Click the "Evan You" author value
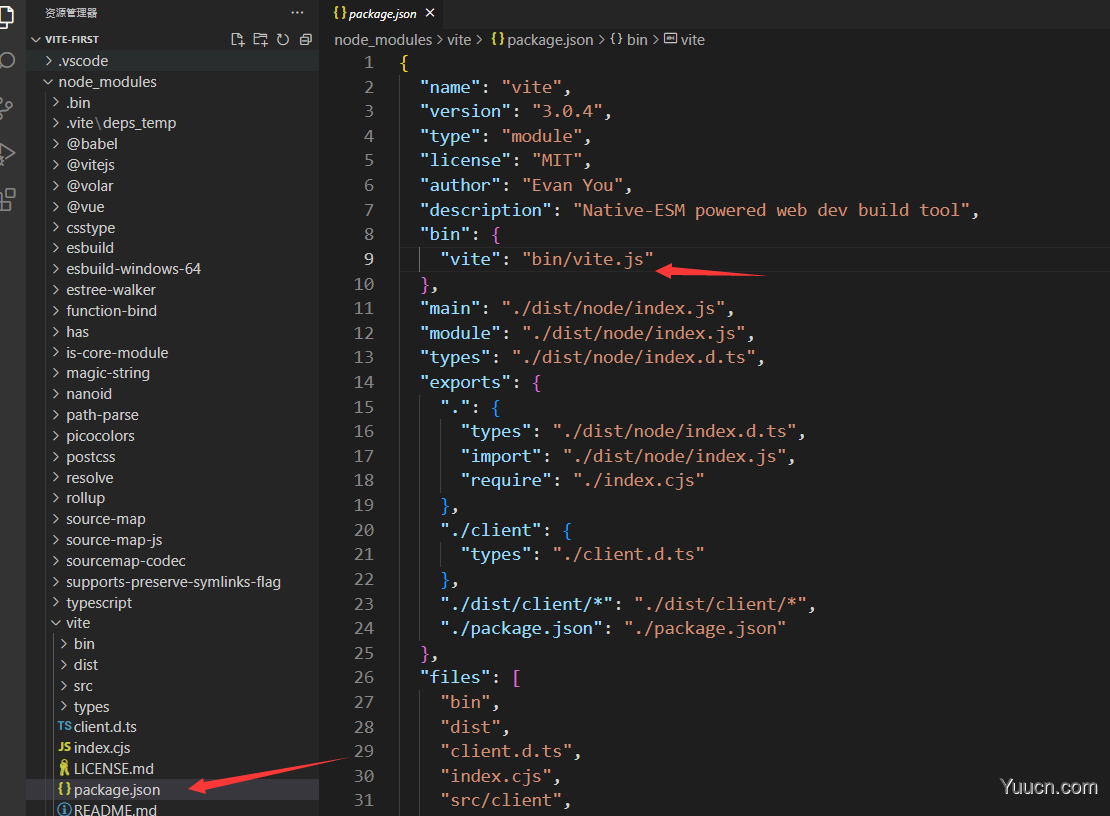This screenshot has width=1110, height=816. [x=573, y=185]
